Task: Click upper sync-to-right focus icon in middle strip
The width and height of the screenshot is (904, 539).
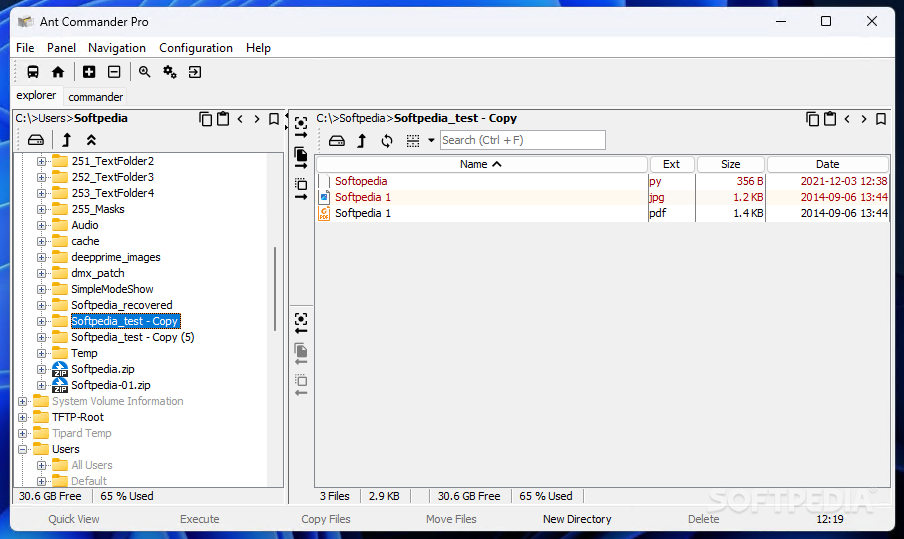Action: [301, 127]
